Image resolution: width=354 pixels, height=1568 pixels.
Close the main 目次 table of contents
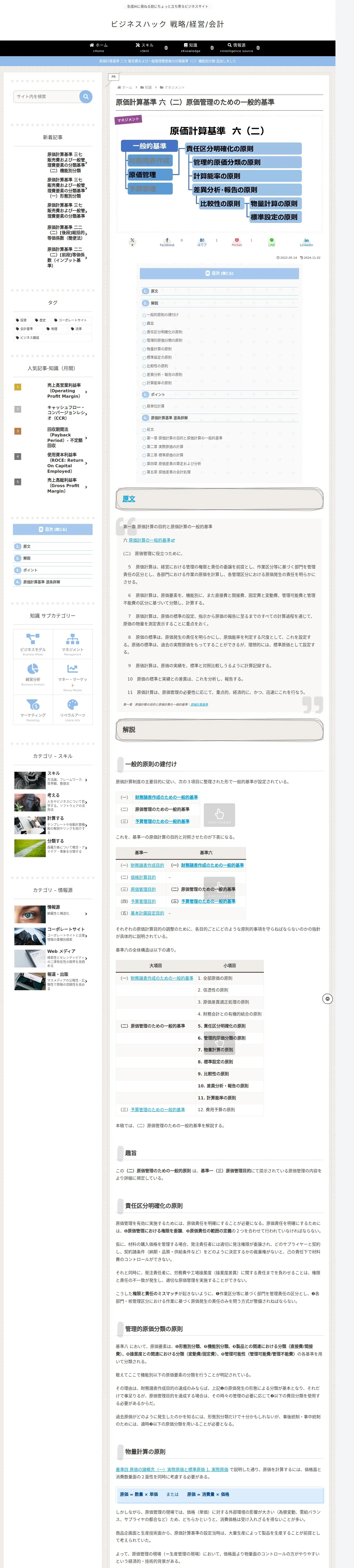click(x=219, y=273)
